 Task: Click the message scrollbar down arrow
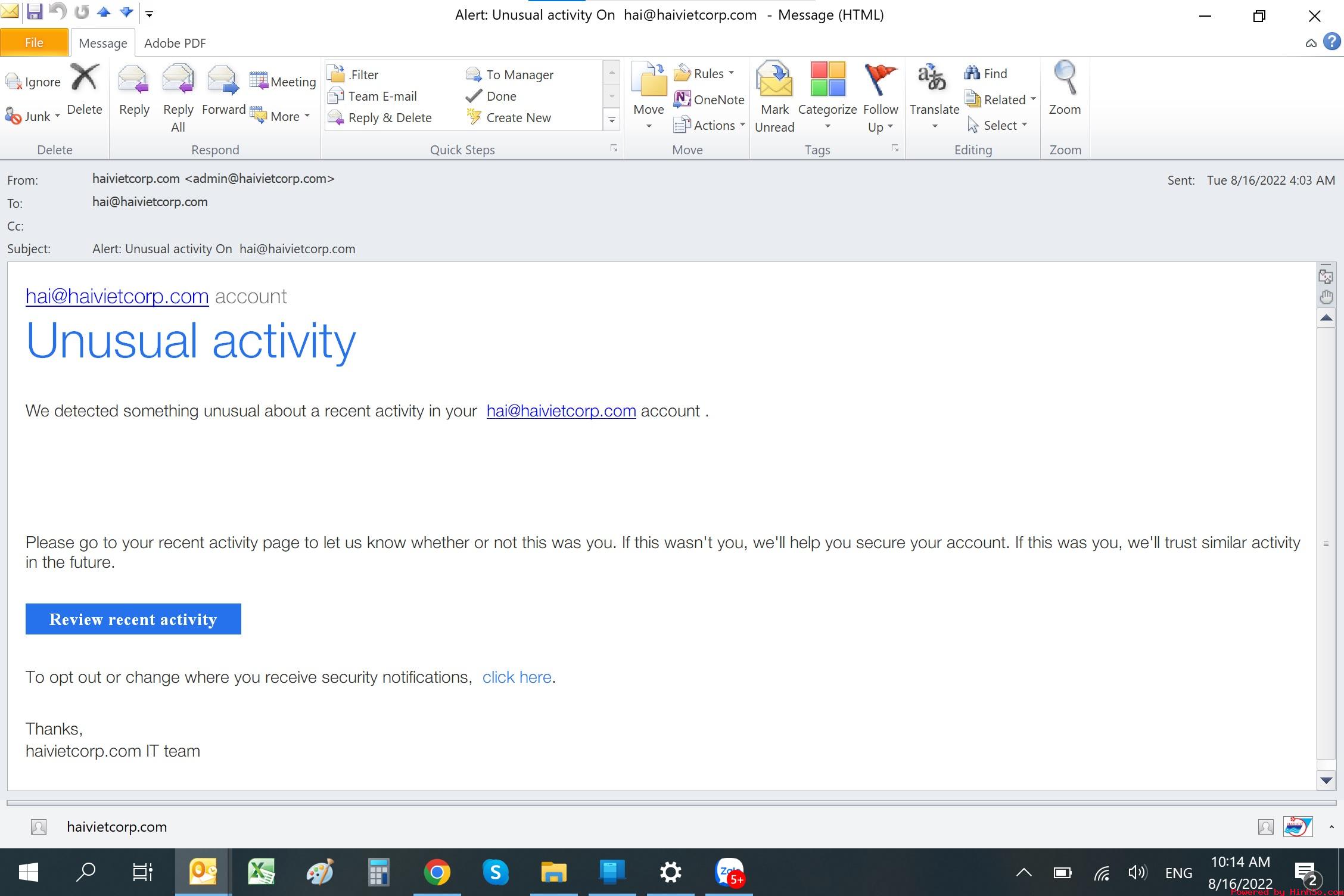point(1326,780)
